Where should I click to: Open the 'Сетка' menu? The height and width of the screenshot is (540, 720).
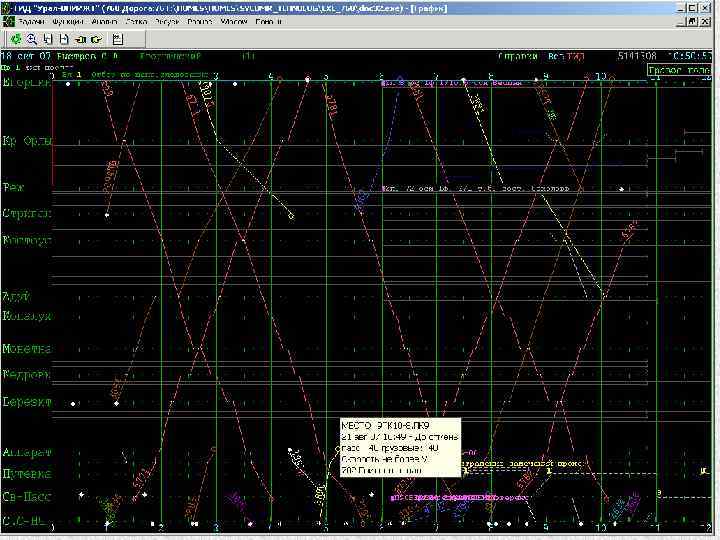[x=136, y=22]
